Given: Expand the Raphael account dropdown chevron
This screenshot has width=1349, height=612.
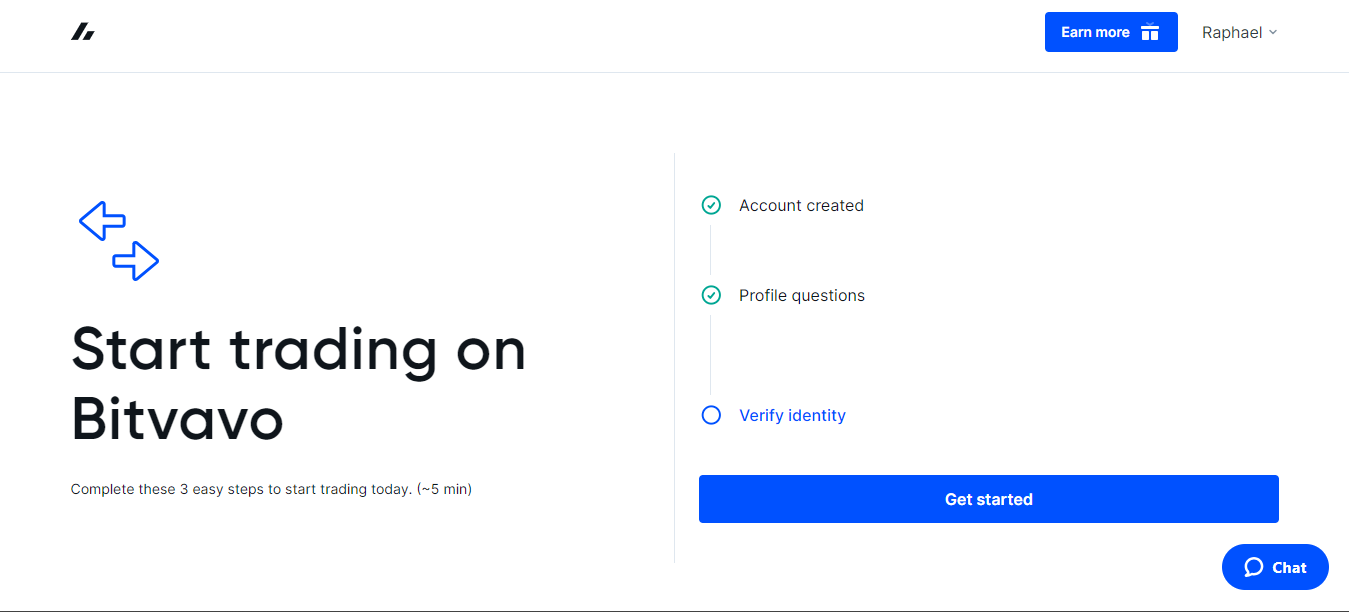Looking at the screenshot, I should click(x=1273, y=32).
